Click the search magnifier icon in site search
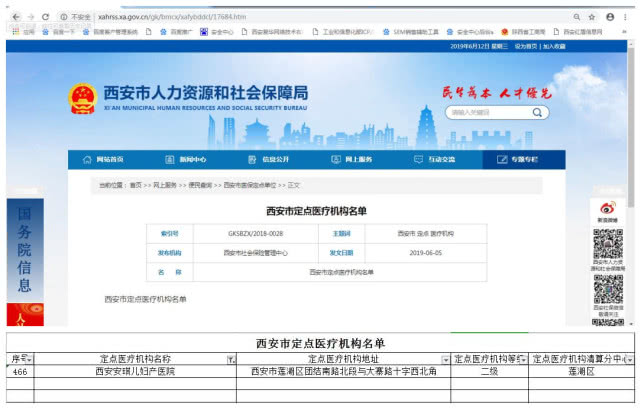The image size is (641, 409). [538, 112]
